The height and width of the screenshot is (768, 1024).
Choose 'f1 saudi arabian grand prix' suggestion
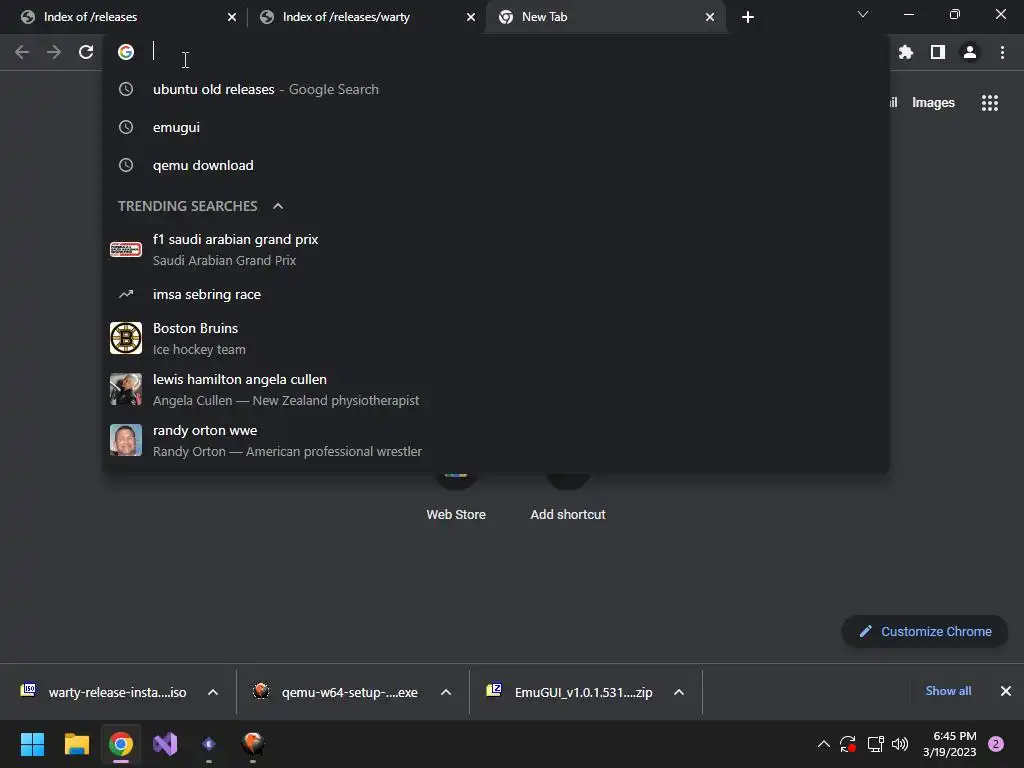(x=496, y=249)
